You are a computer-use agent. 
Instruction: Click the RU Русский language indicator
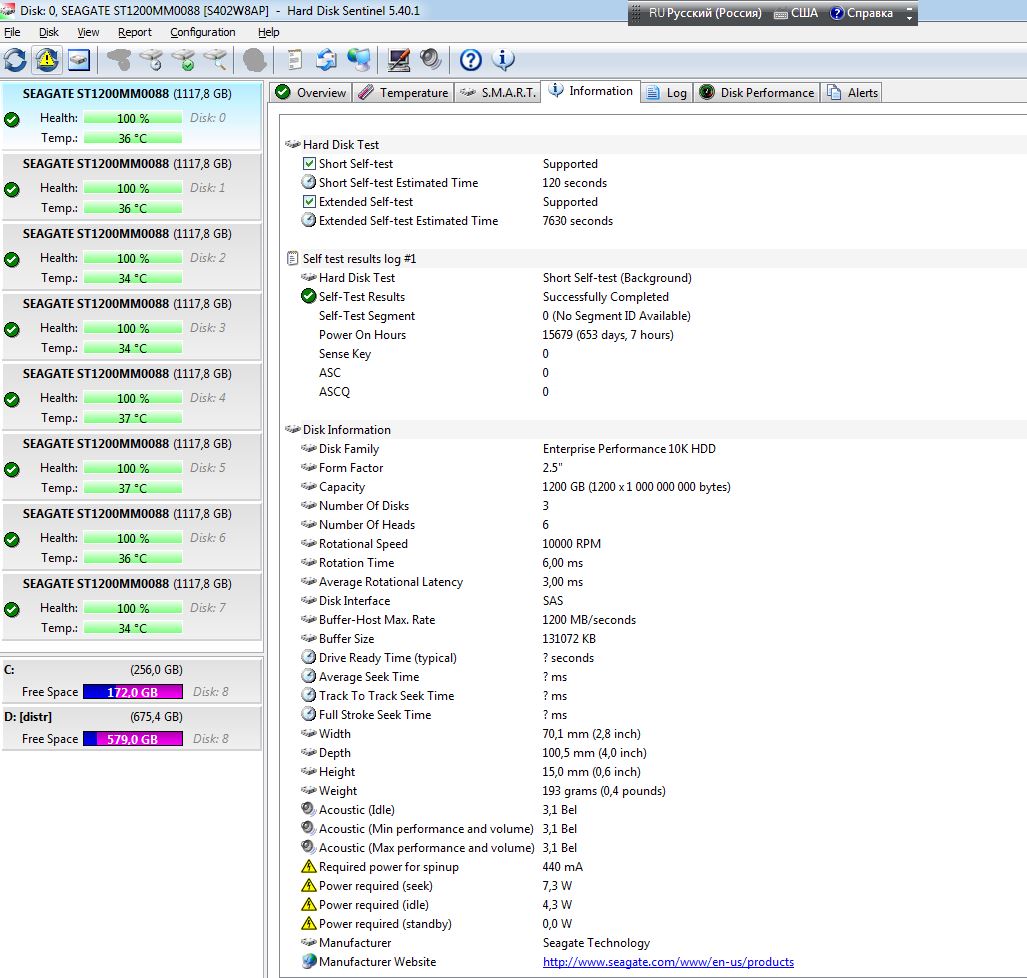pos(704,13)
